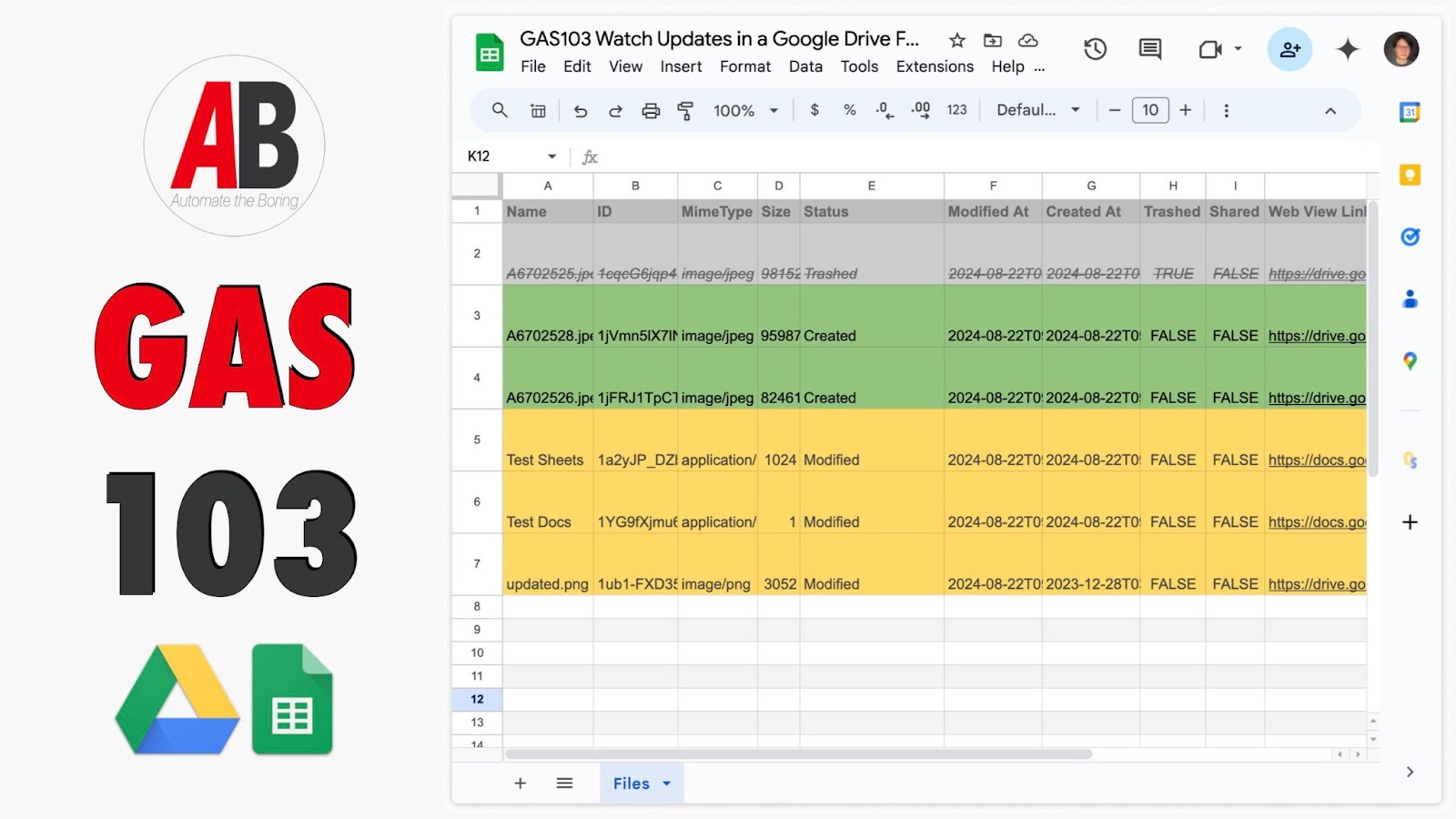
Task: Open the Format menu
Action: coord(745,66)
